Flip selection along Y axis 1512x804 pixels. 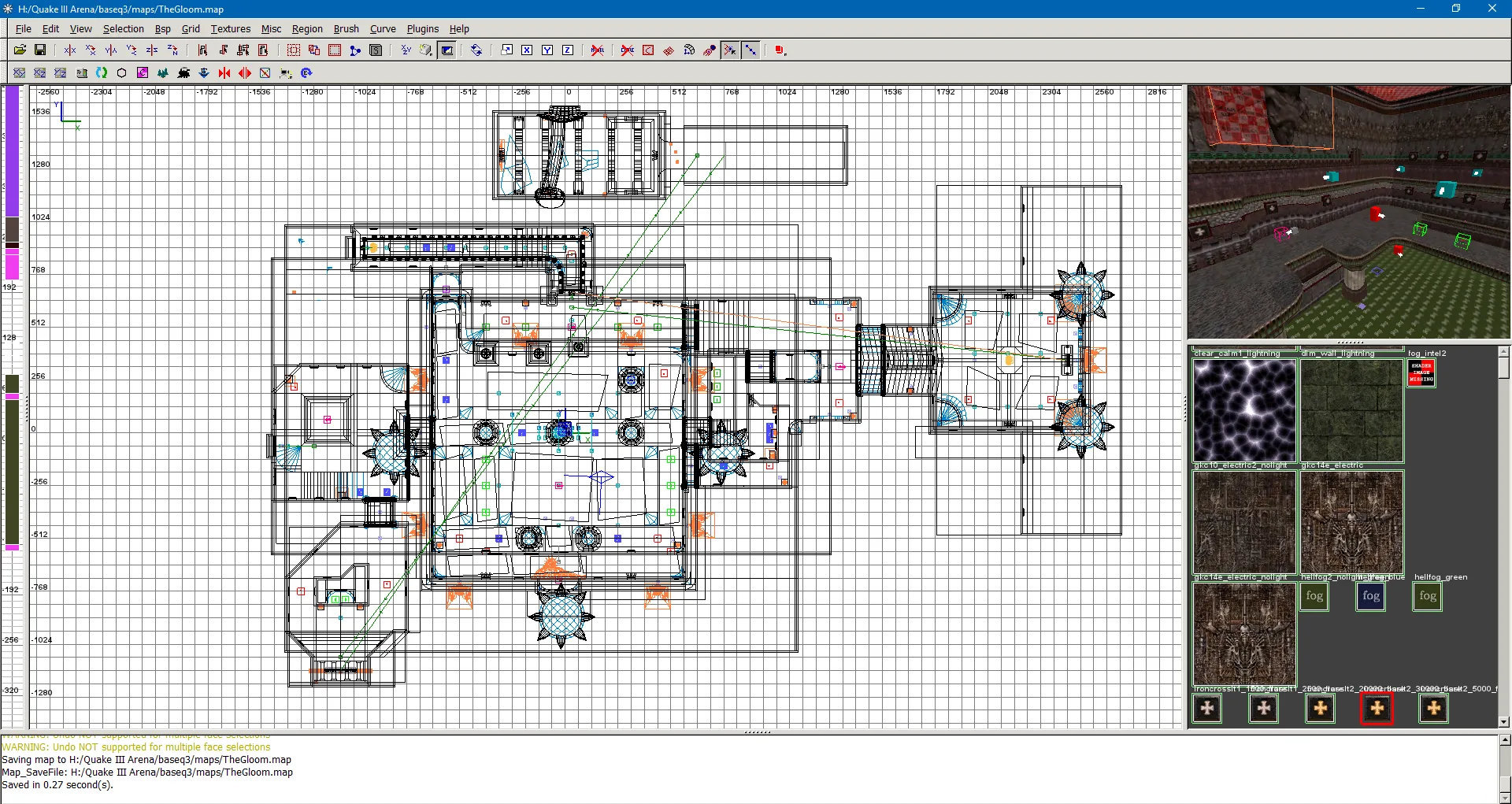111,50
